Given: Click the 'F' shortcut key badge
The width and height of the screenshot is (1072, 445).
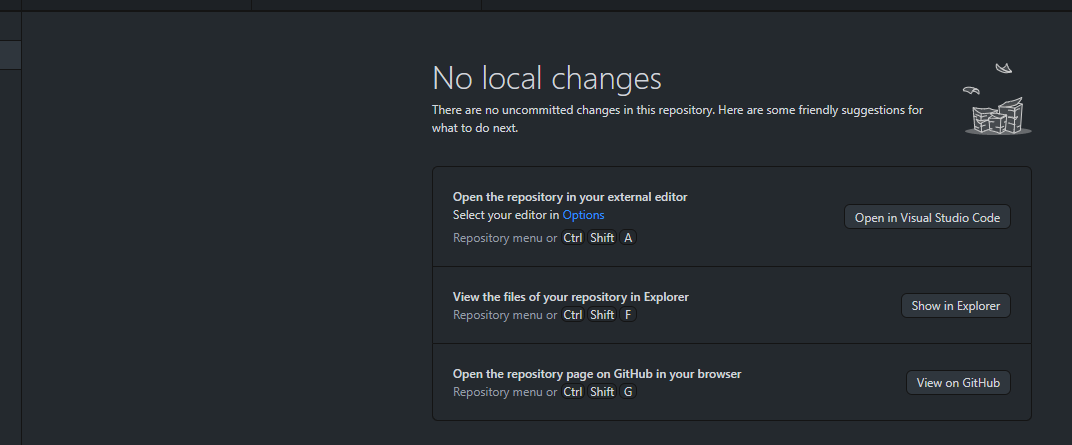Looking at the screenshot, I should [x=628, y=315].
